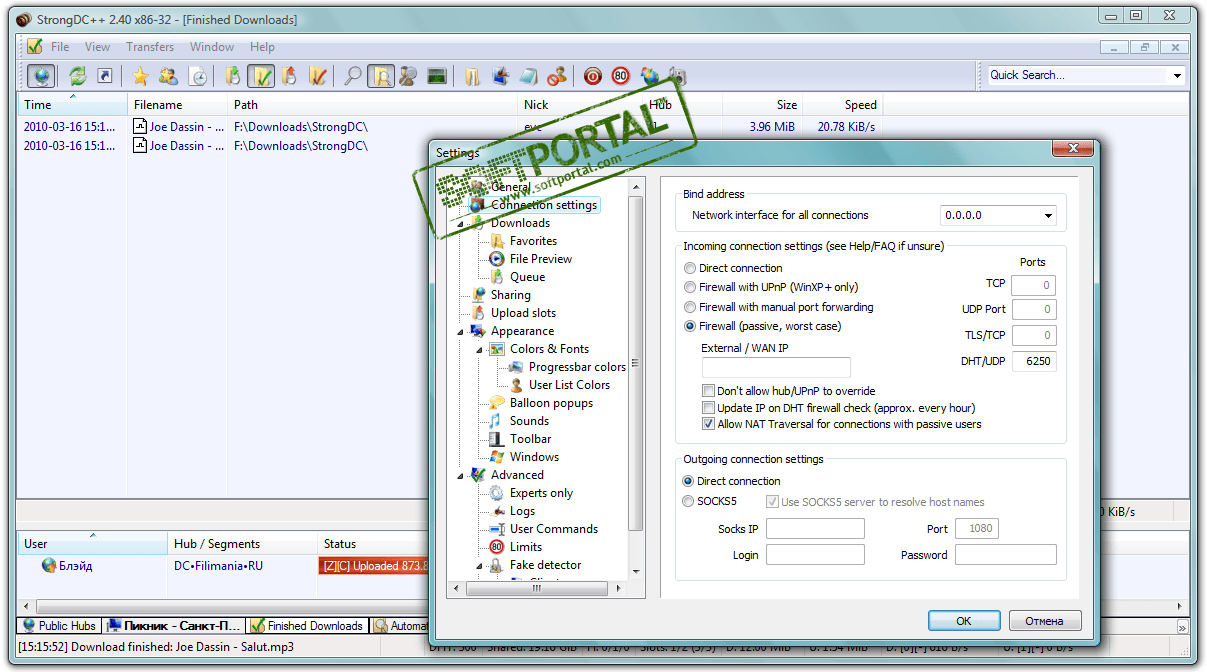Sort the list by the Filename column
Image resolution: width=1207 pixels, height=672 pixels.
(178, 104)
